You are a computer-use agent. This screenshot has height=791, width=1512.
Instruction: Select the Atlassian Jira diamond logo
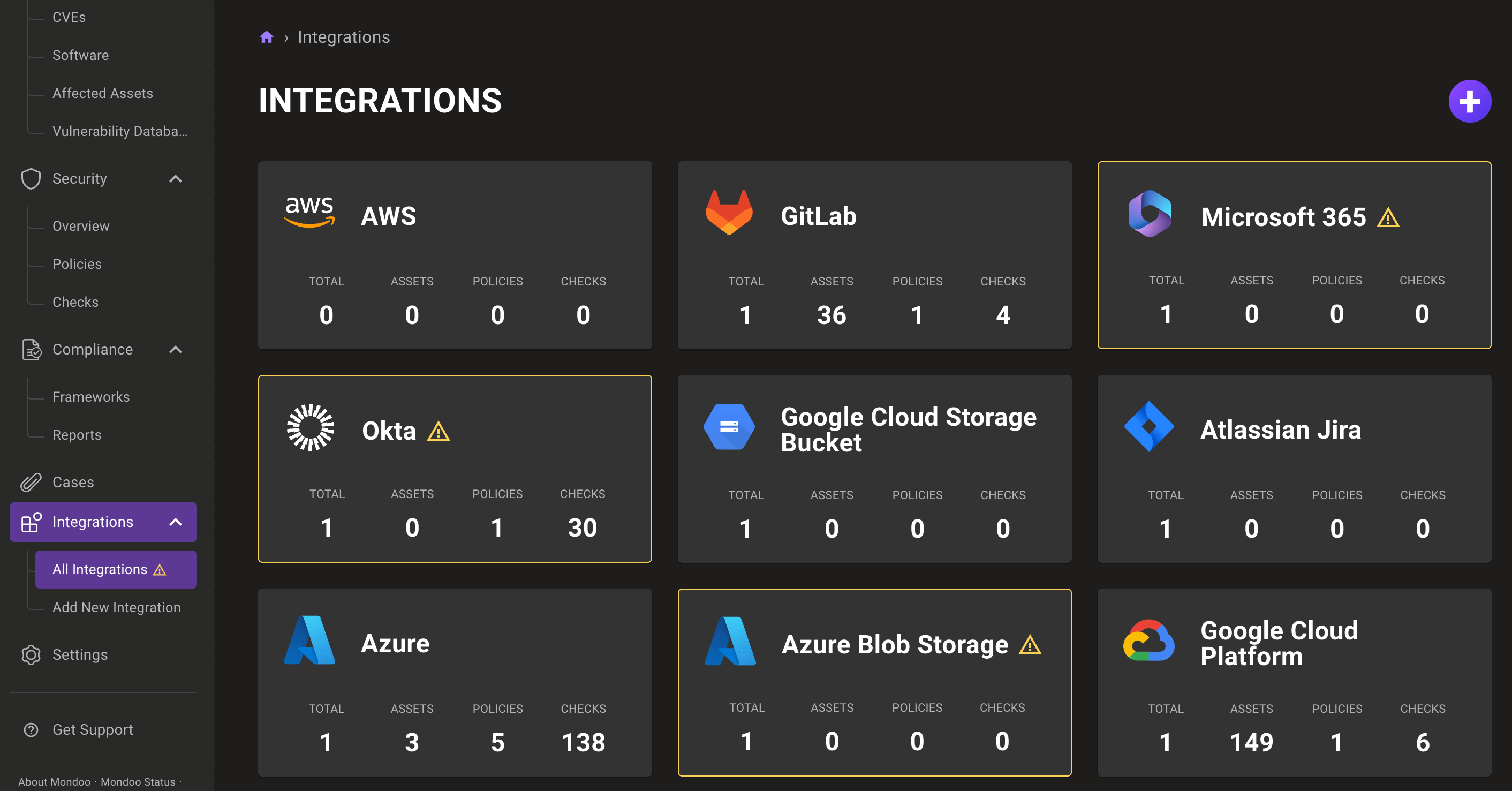coord(1148,427)
